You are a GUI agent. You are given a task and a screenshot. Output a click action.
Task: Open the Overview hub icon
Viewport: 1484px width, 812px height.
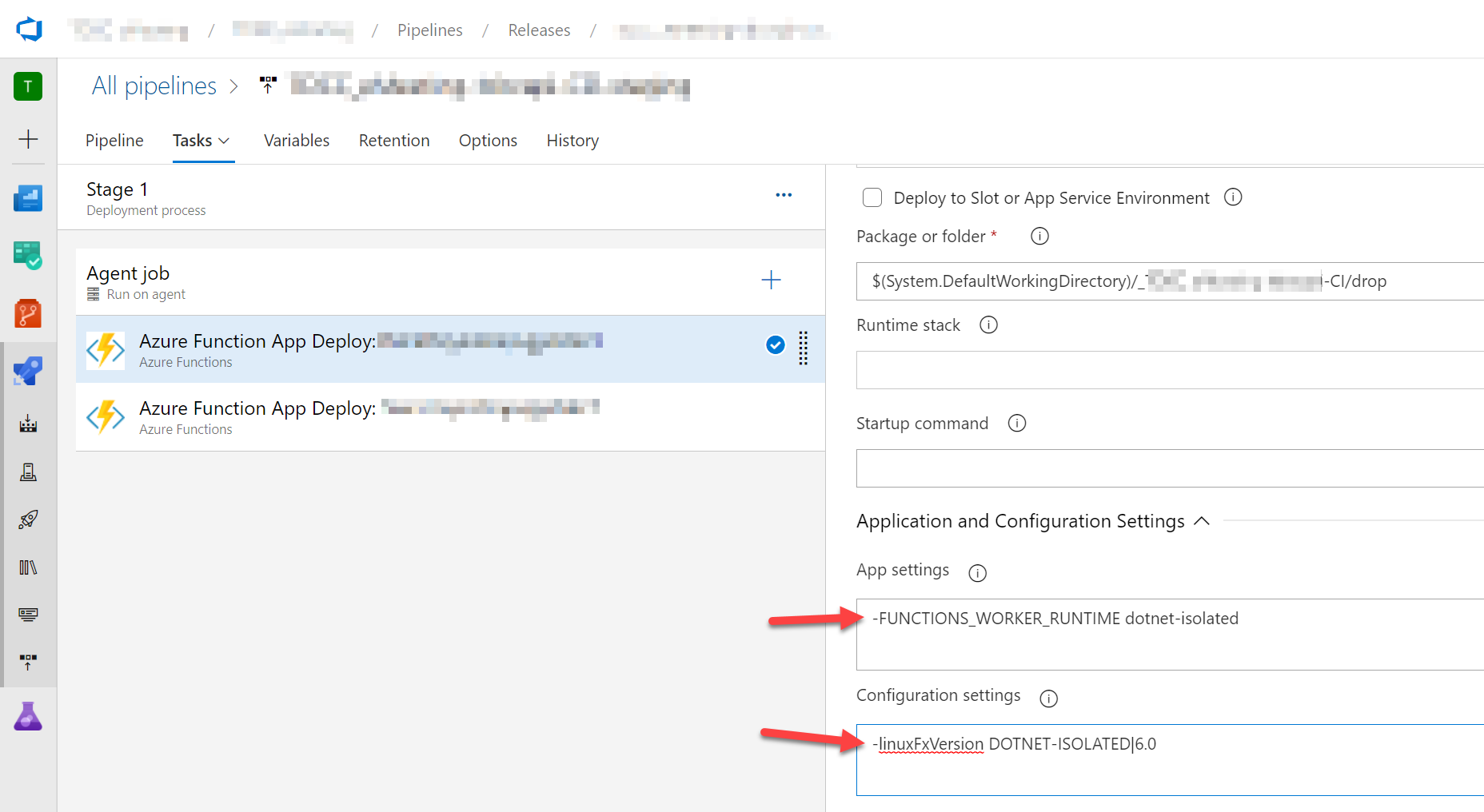point(28,197)
